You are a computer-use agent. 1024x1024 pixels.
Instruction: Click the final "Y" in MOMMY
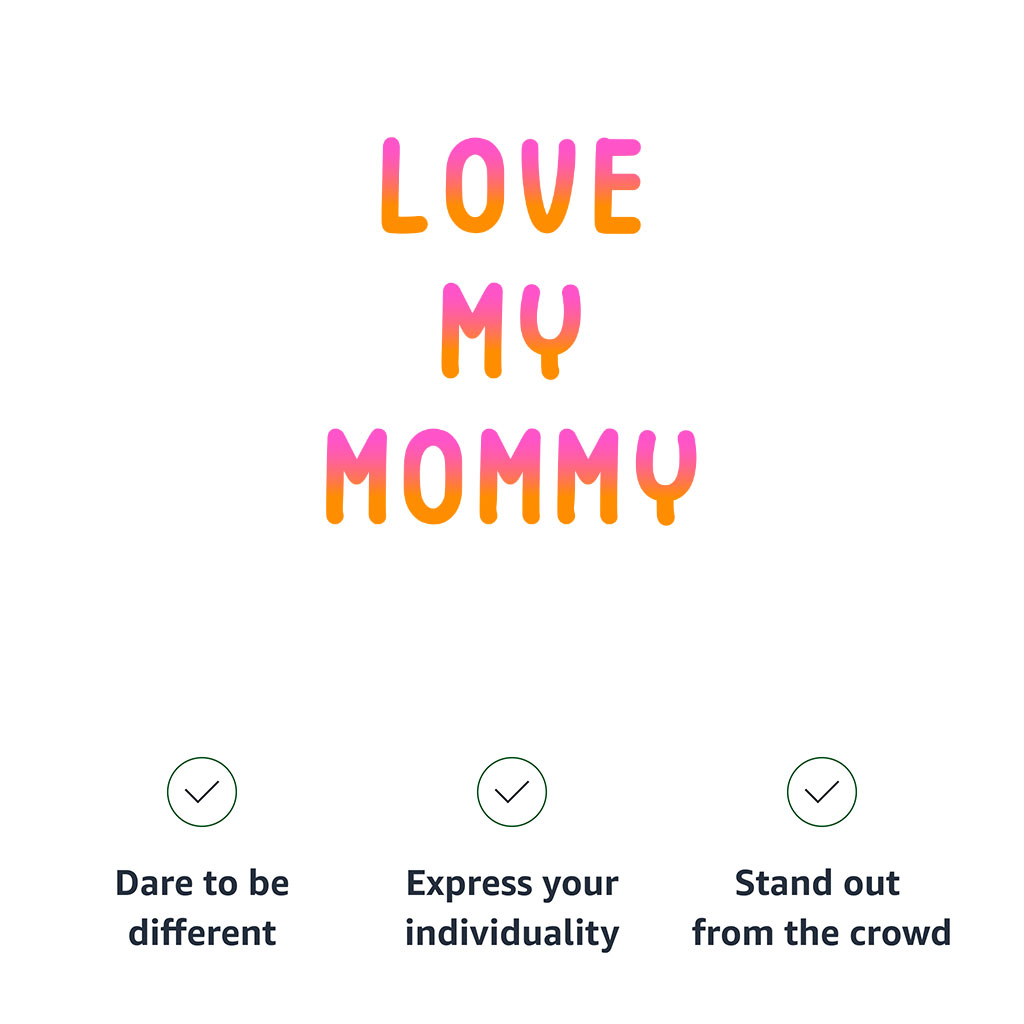pos(667,476)
